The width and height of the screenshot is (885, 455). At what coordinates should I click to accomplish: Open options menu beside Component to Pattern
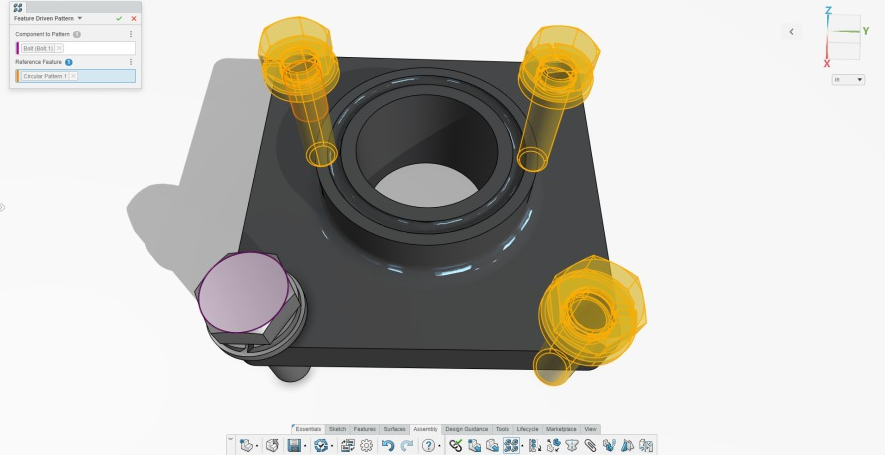click(x=131, y=34)
